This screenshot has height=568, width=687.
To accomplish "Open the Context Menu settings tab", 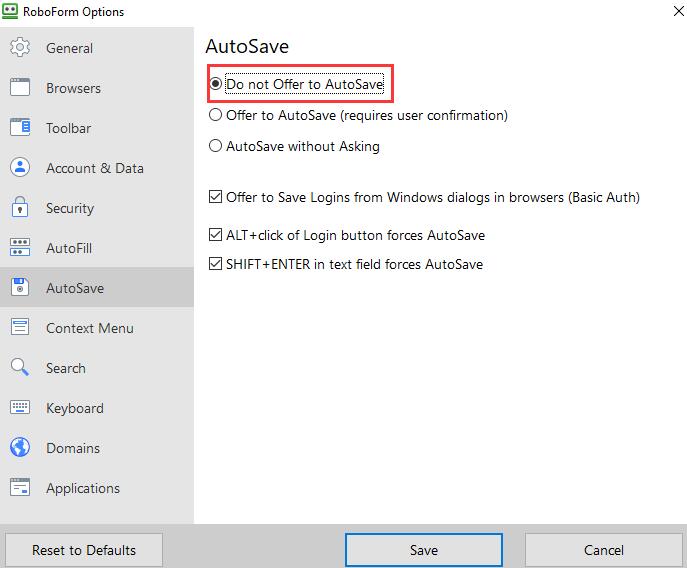I will (x=89, y=328).
